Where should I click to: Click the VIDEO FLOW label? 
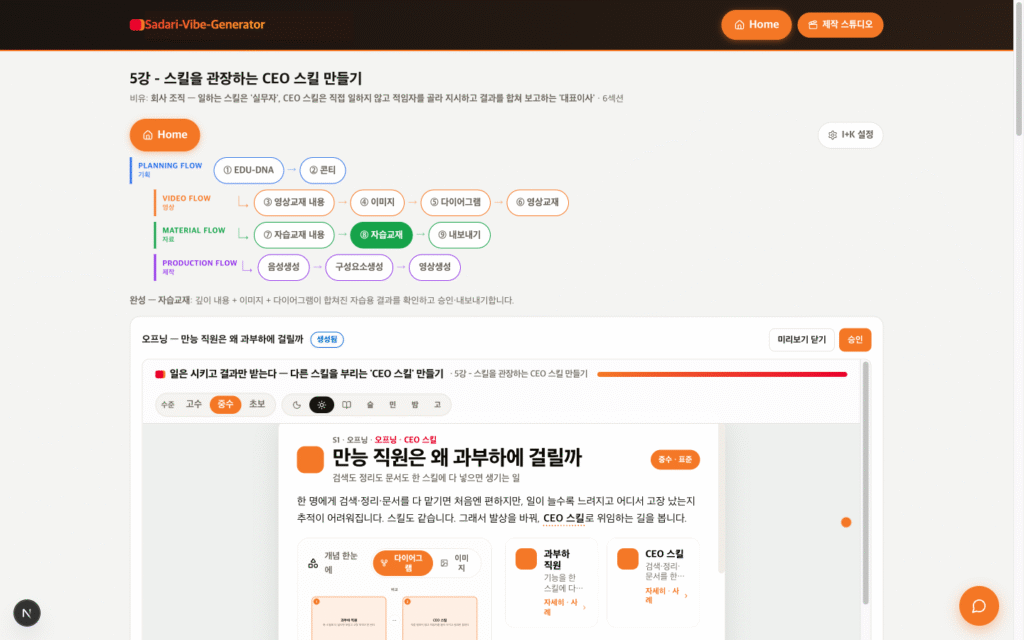186,199
